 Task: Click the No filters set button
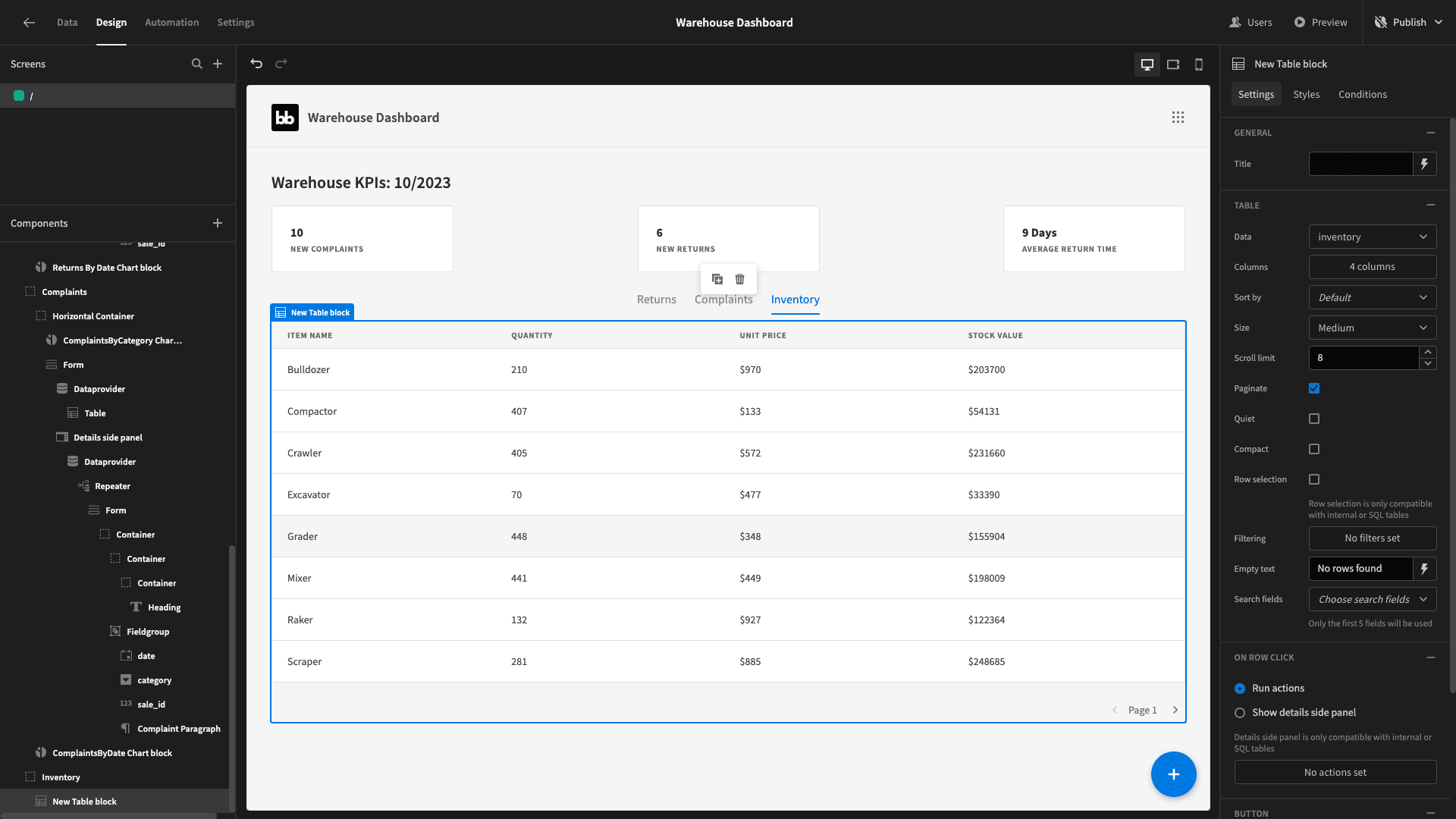pos(1373,538)
